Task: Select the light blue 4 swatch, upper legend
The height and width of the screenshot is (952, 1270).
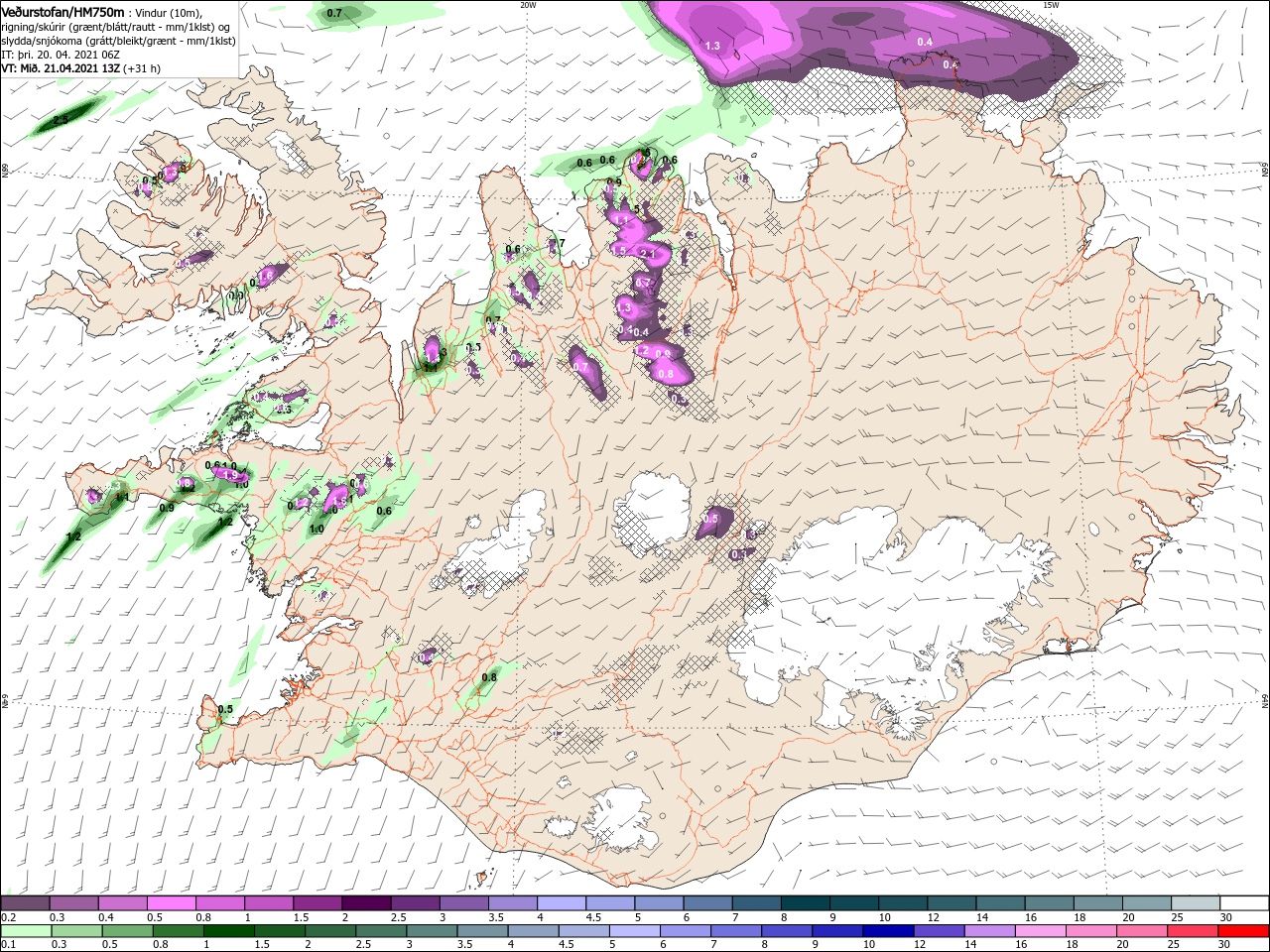Action: pos(562,902)
